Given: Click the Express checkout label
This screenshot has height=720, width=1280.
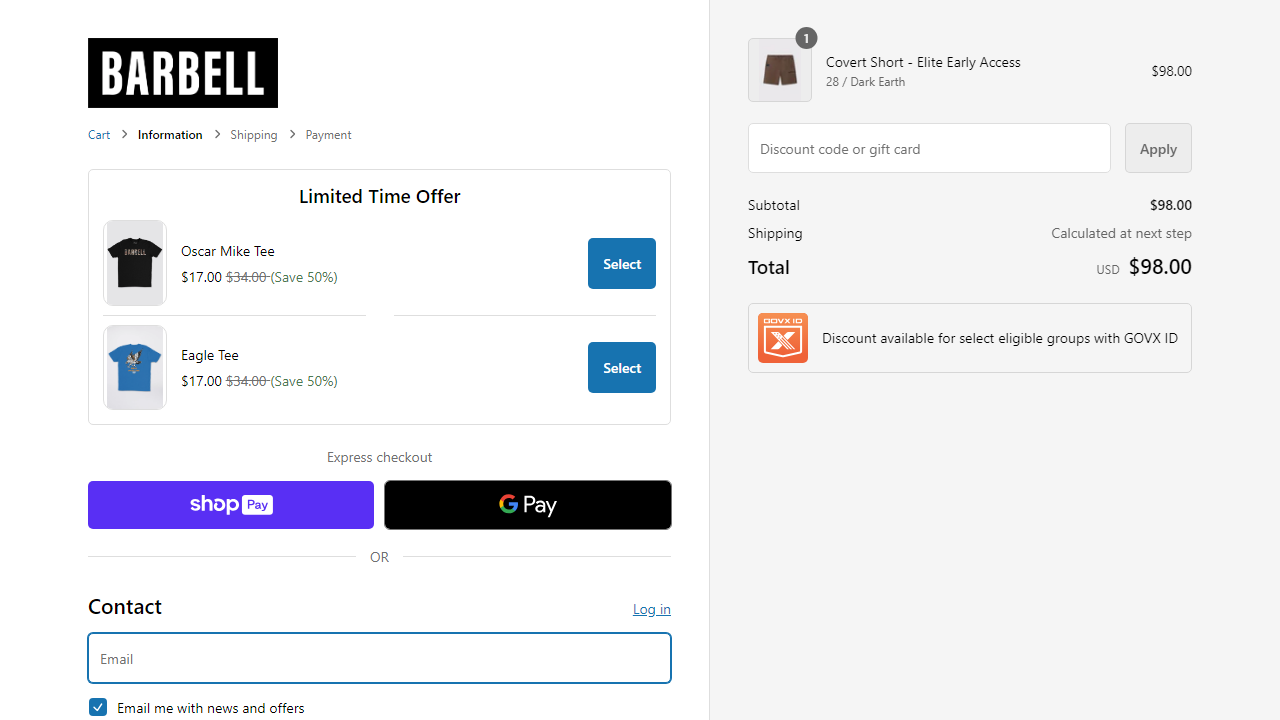Looking at the screenshot, I should [x=380, y=457].
